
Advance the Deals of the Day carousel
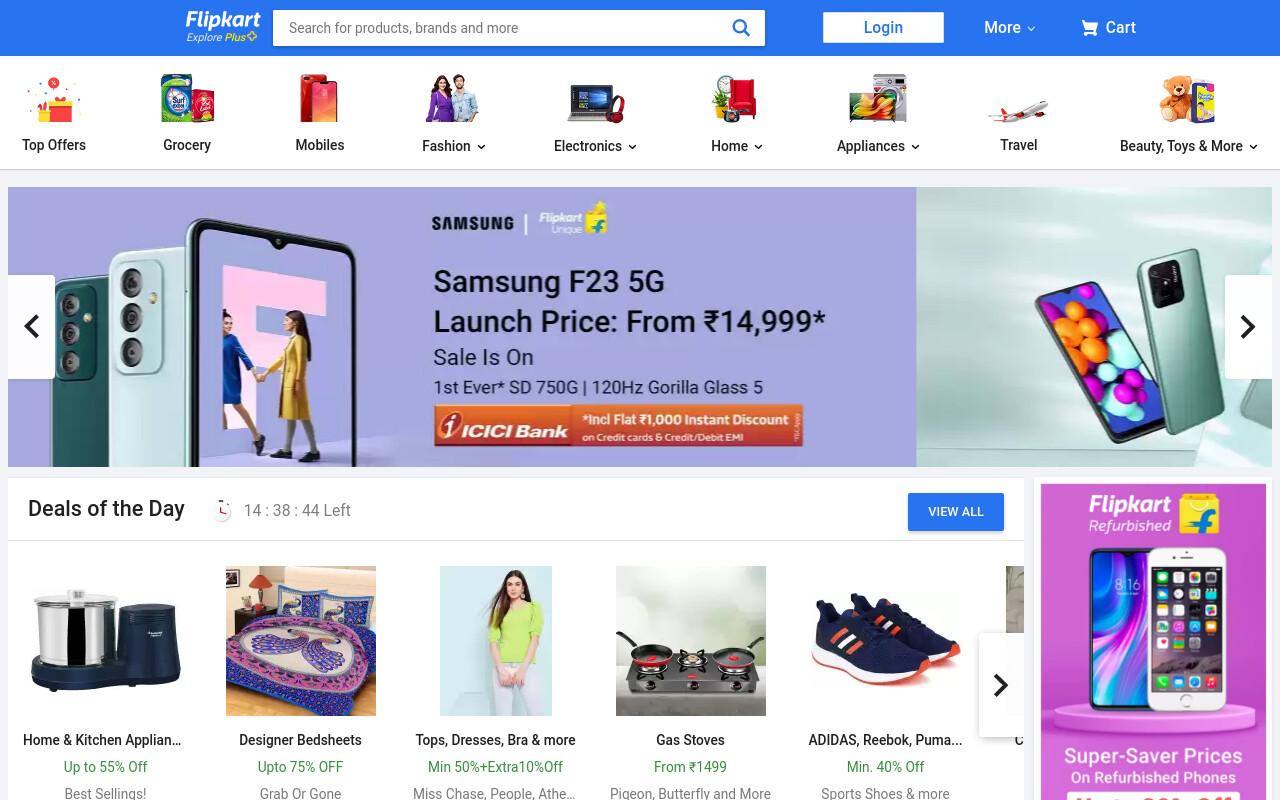[1001, 685]
